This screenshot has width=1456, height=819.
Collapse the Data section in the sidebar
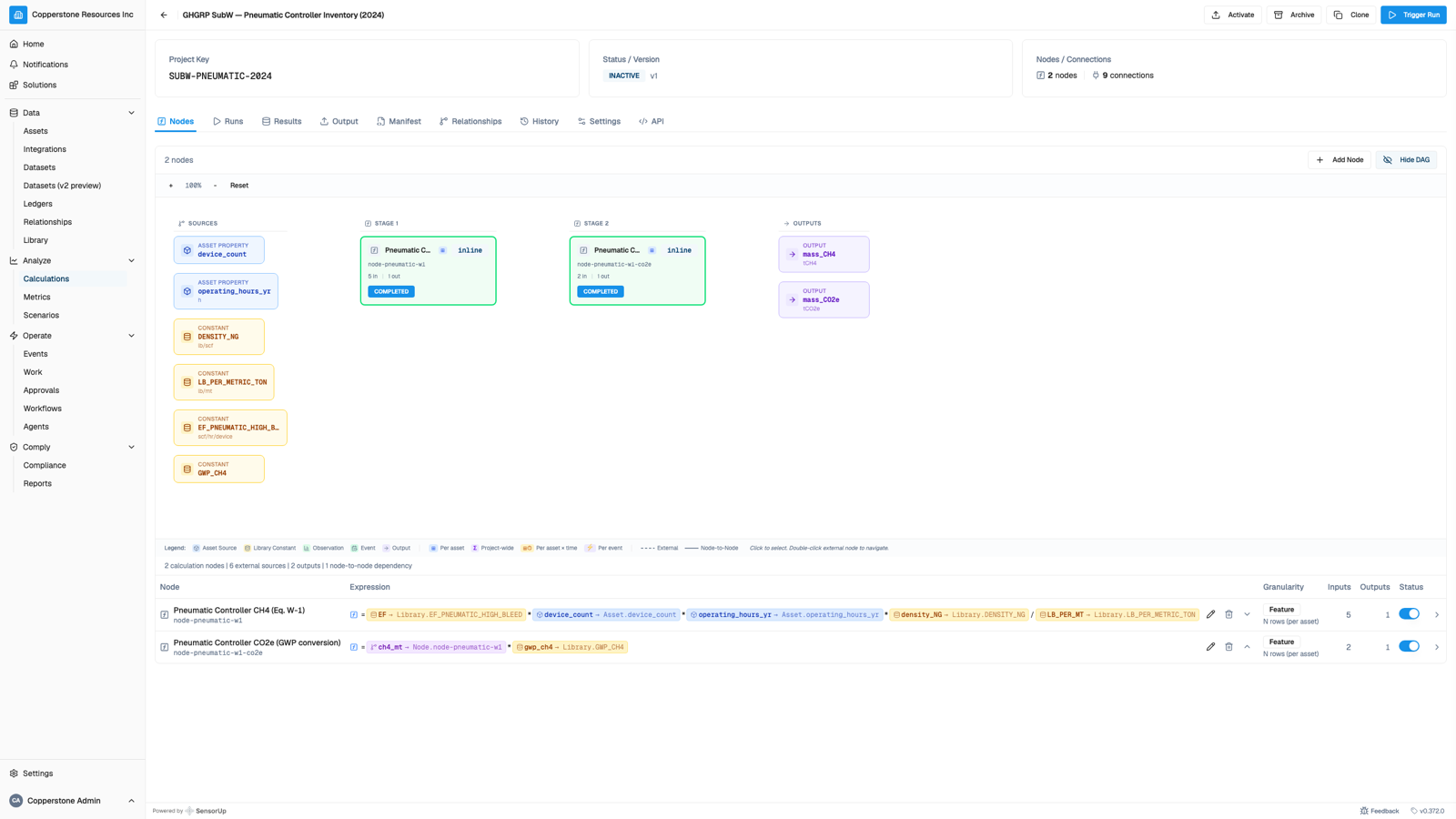coord(131,113)
